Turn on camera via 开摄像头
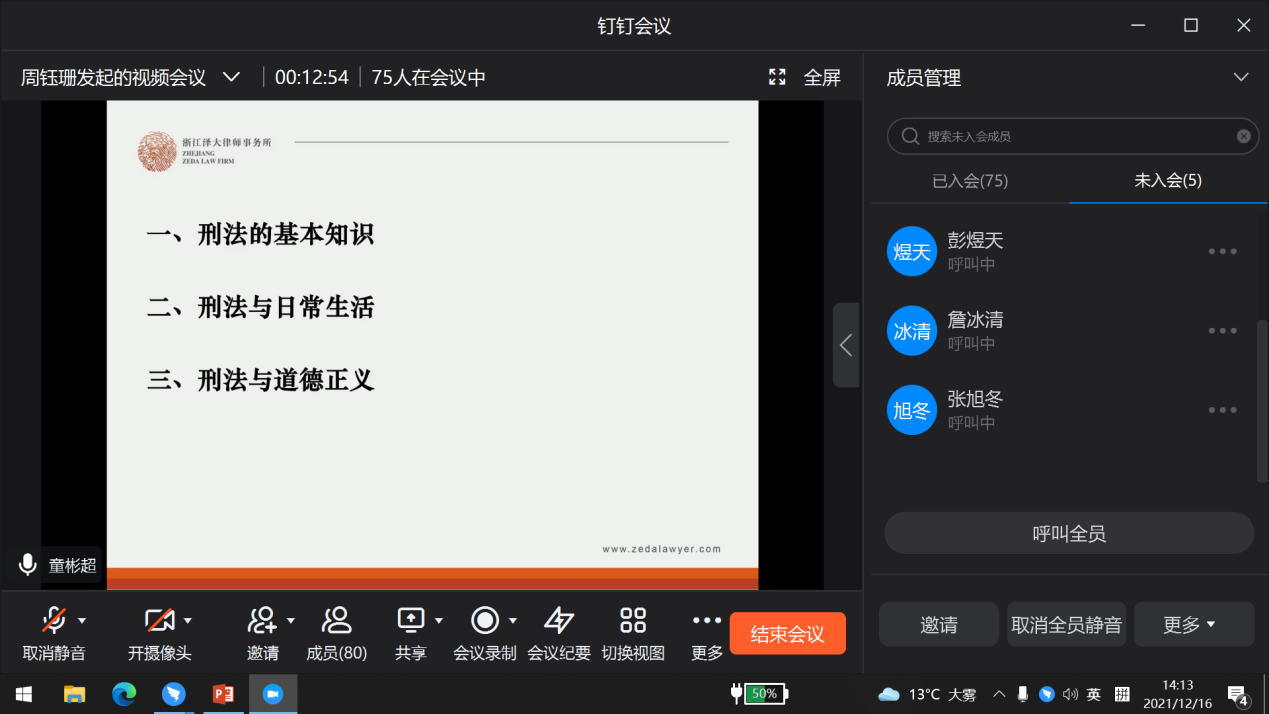This screenshot has width=1269, height=714. point(159,622)
